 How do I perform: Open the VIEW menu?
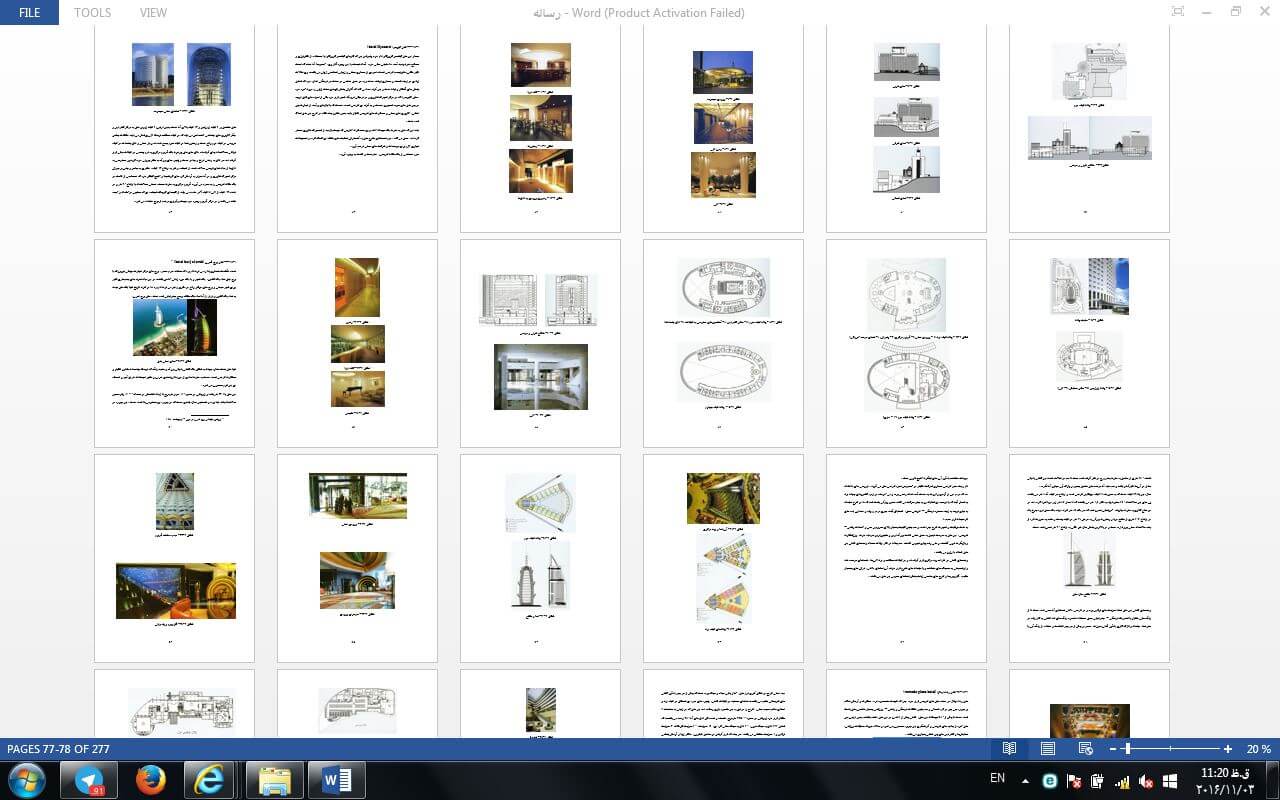tap(153, 13)
